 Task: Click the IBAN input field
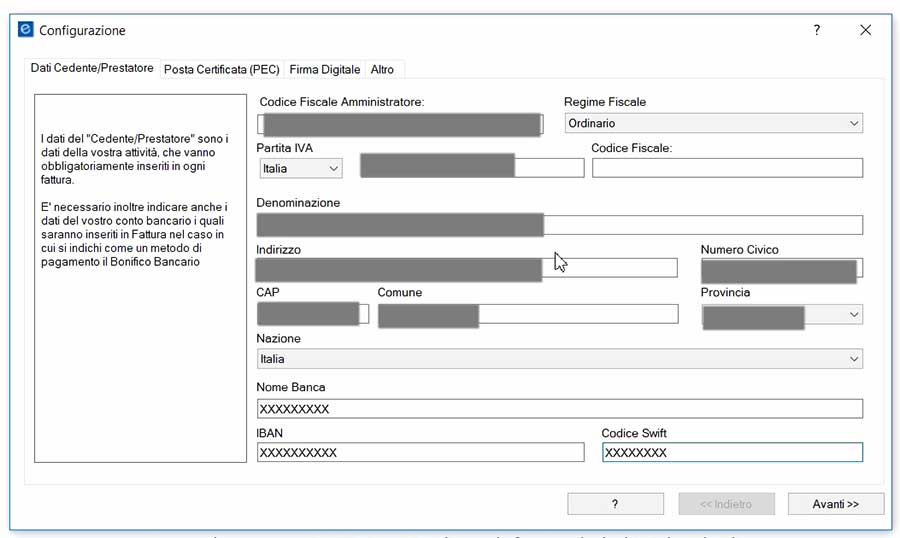421,452
